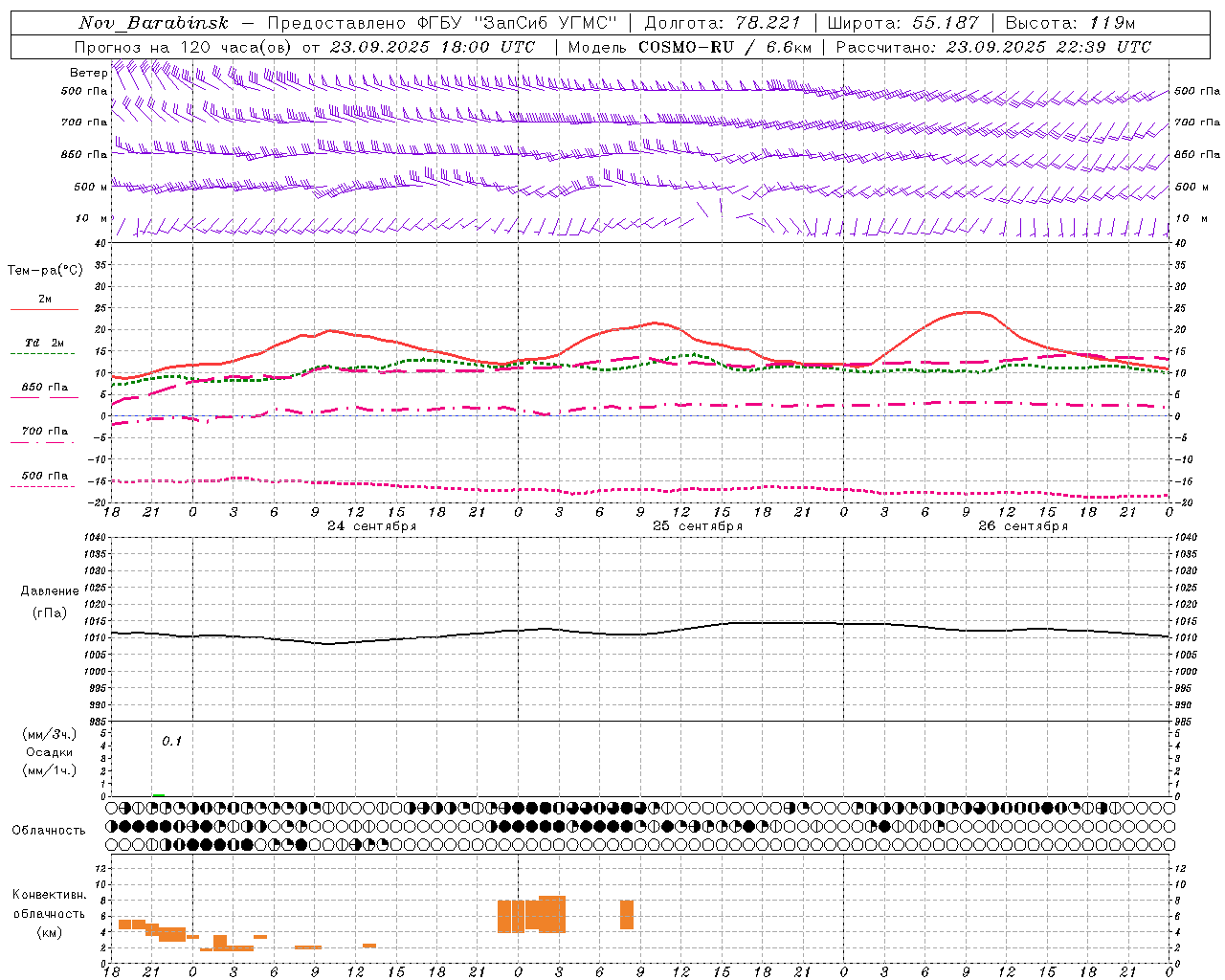Screen dimensions: 1225x980
Task: Click the 'Td 2м' dew point legend label
Action: click(45, 343)
